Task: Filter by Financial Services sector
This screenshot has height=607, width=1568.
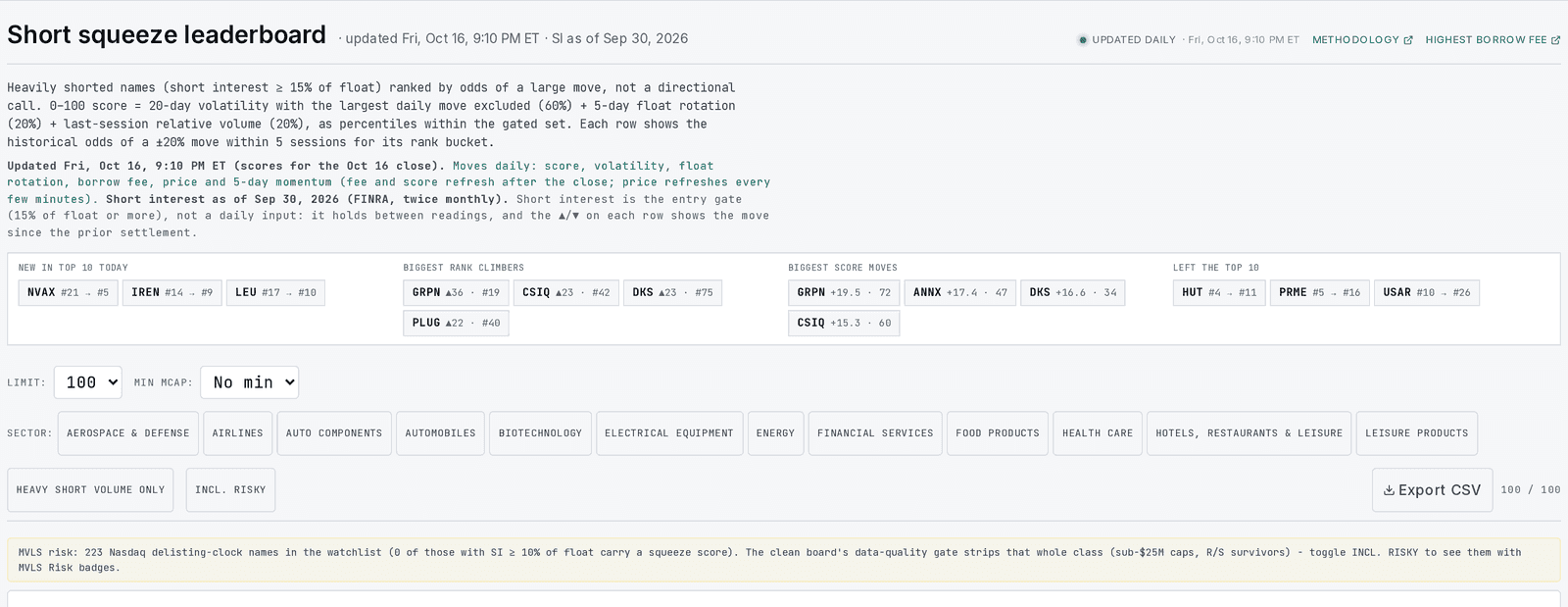Action: pos(875,433)
